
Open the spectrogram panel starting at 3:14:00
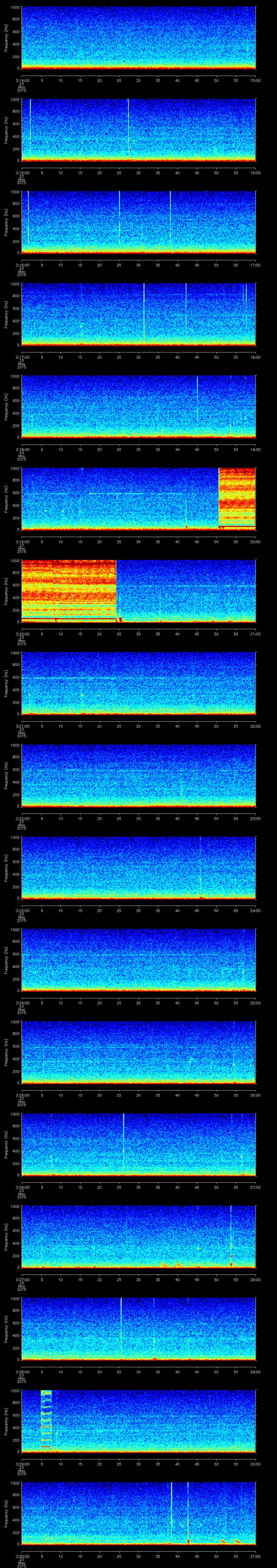pos(138,38)
